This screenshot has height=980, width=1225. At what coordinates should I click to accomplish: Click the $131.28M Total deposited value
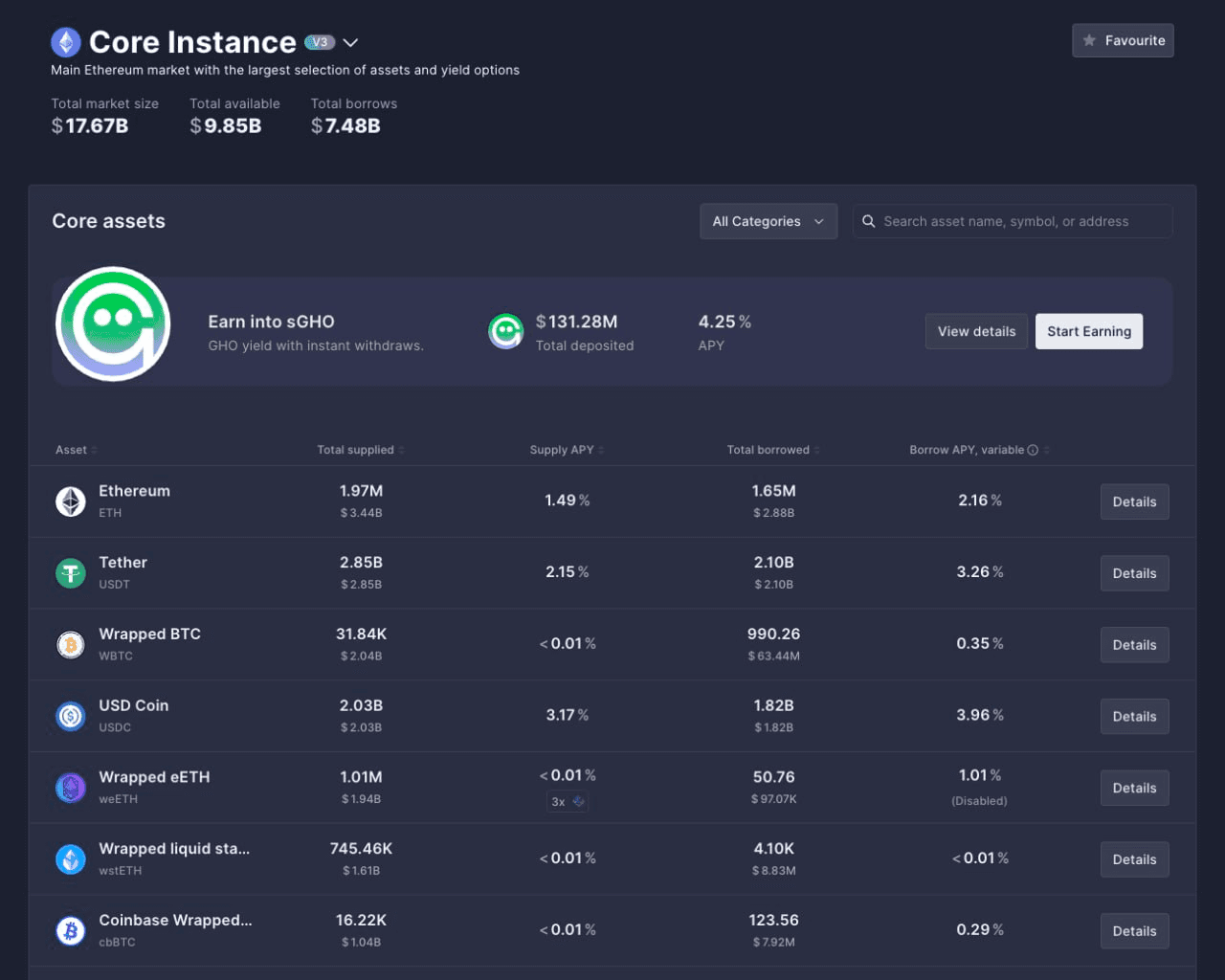[x=576, y=322]
